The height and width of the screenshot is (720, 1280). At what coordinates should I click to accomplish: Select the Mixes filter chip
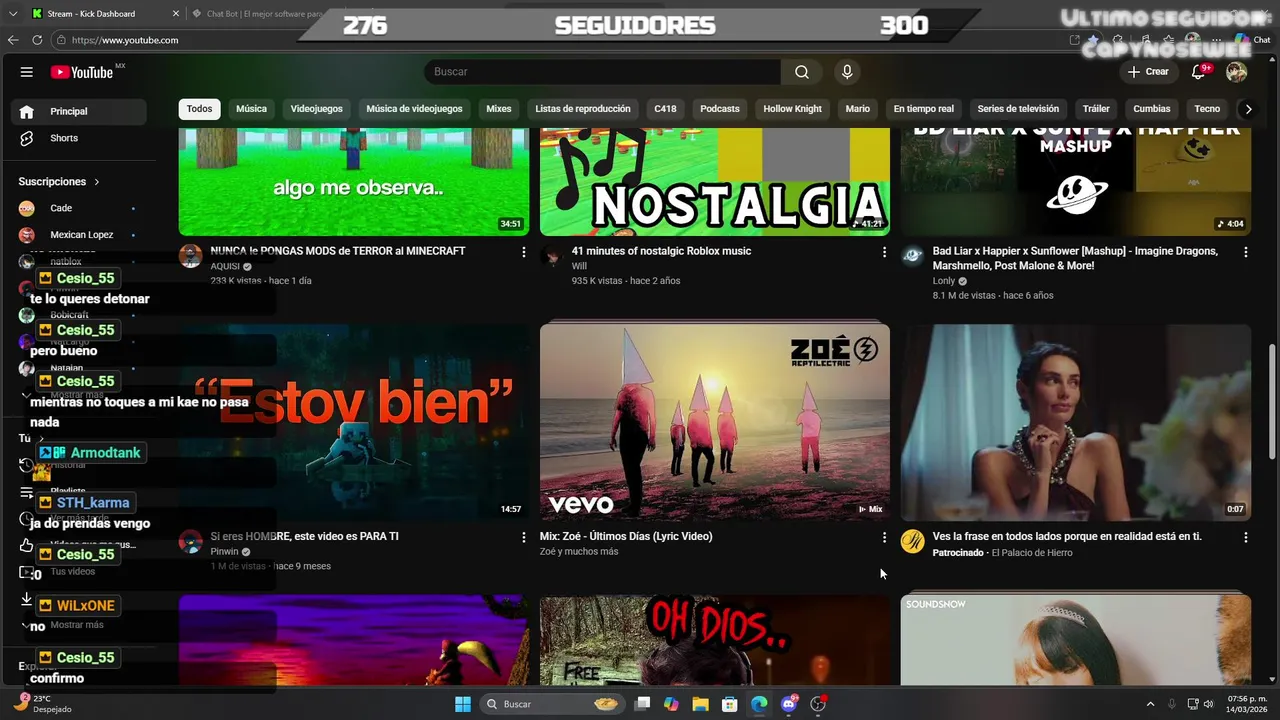coord(498,109)
